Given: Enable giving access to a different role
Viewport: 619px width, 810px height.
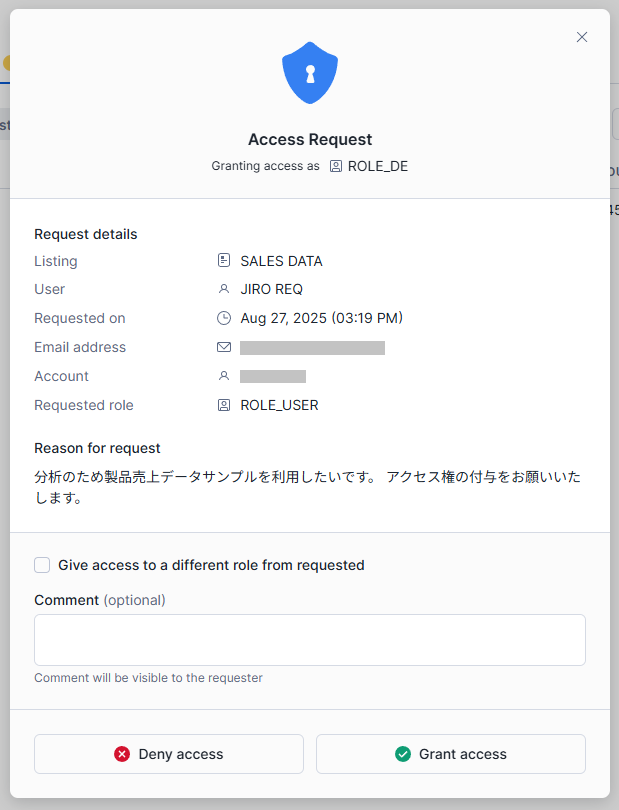Looking at the screenshot, I should 42,565.
